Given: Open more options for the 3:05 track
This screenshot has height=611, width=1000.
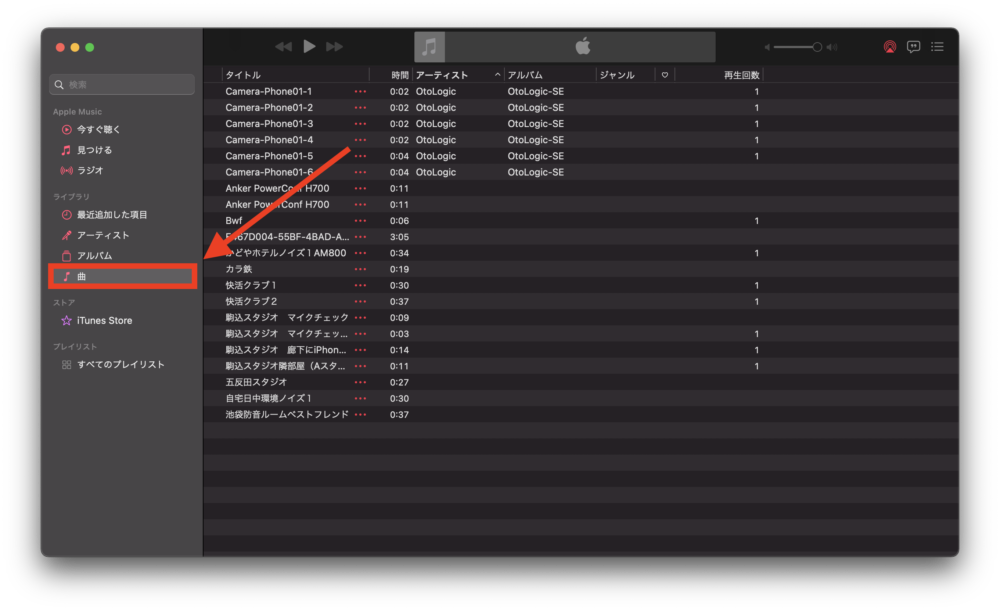Looking at the screenshot, I should 360,237.
